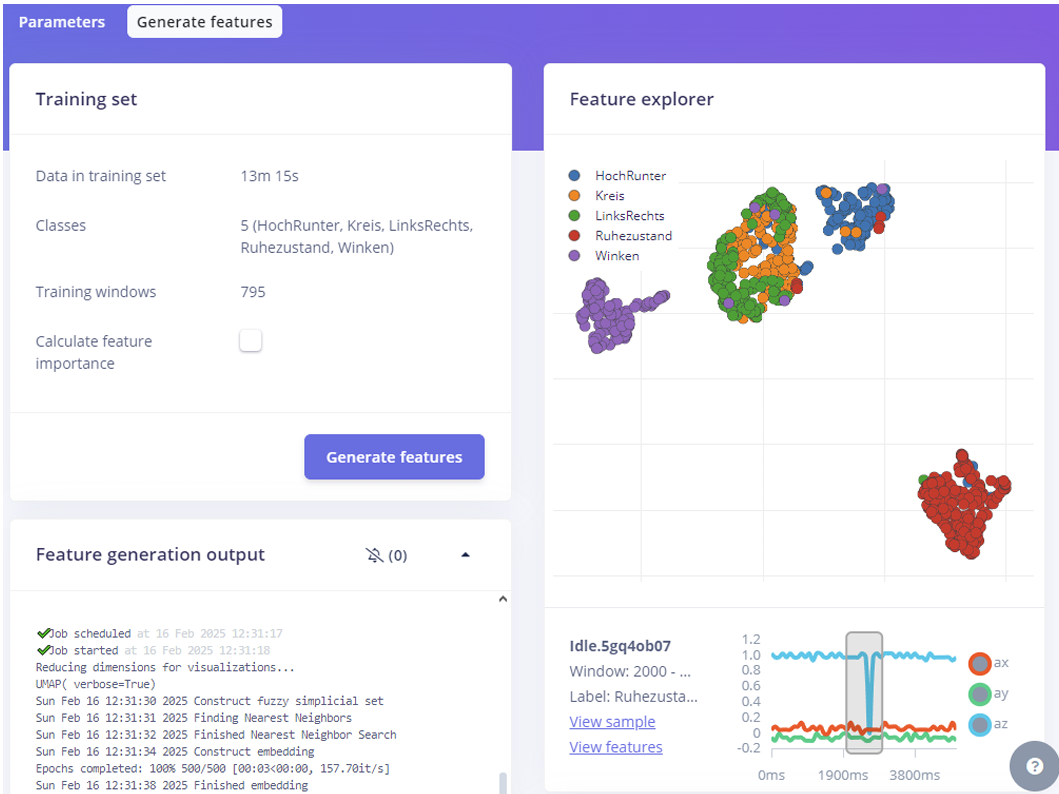This screenshot has width=1059, height=794.
Task: Switch to the Parameters tab
Action: [x=62, y=22]
